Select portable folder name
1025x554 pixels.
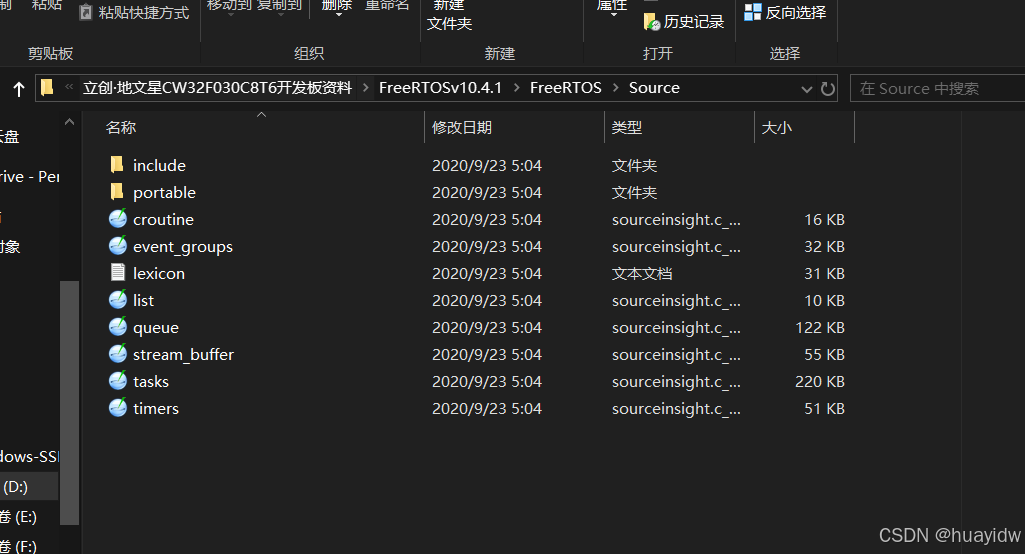coord(164,192)
